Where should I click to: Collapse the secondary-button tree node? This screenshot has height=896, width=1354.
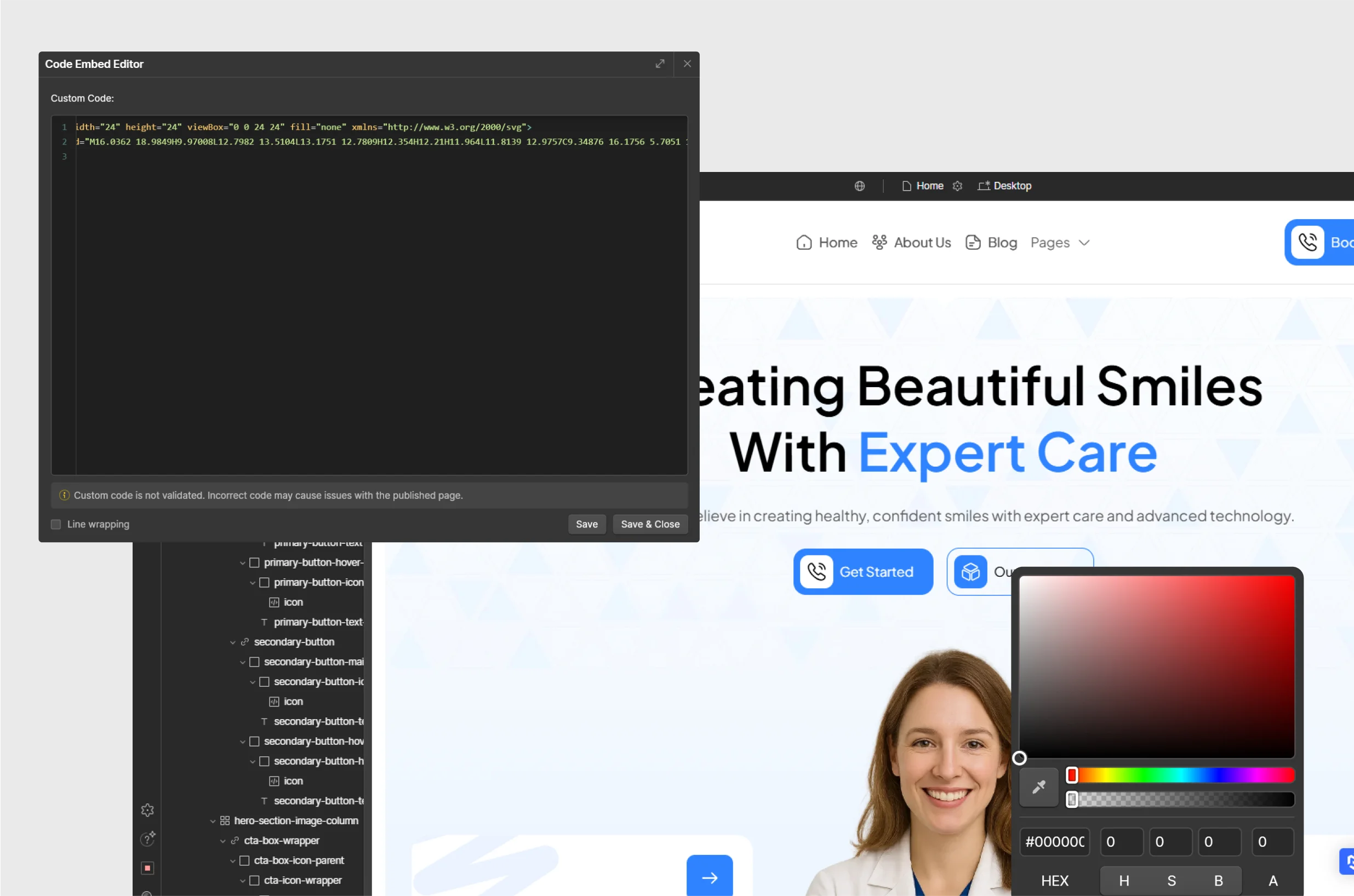point(233,642)
